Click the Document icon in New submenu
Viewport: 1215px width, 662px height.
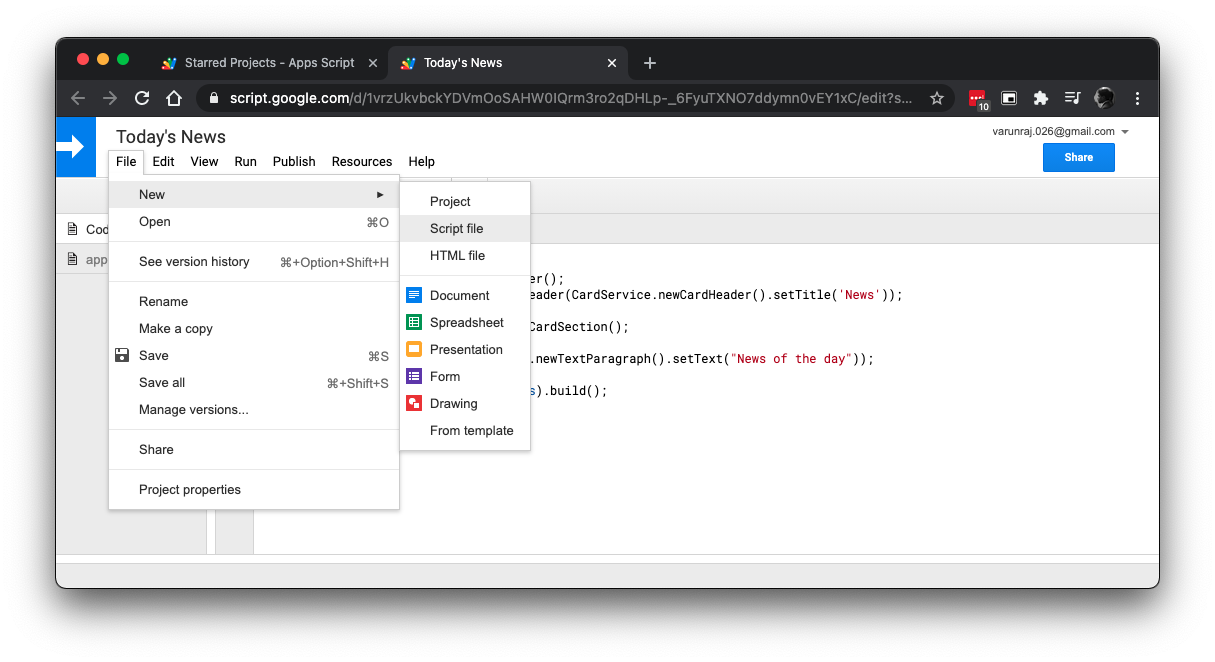pos(413,295)
